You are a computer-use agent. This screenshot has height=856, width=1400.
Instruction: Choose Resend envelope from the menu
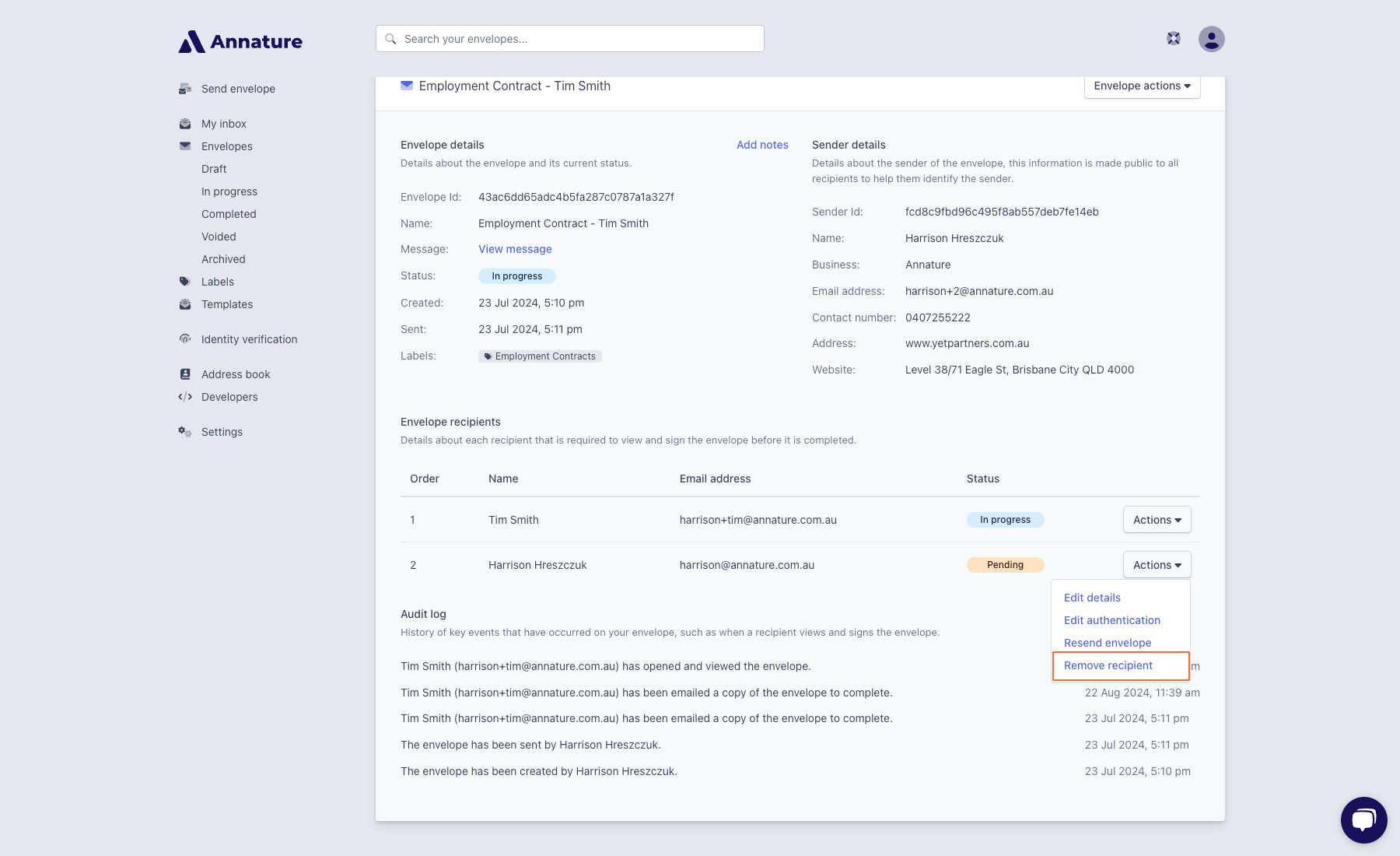(1108, 643)
